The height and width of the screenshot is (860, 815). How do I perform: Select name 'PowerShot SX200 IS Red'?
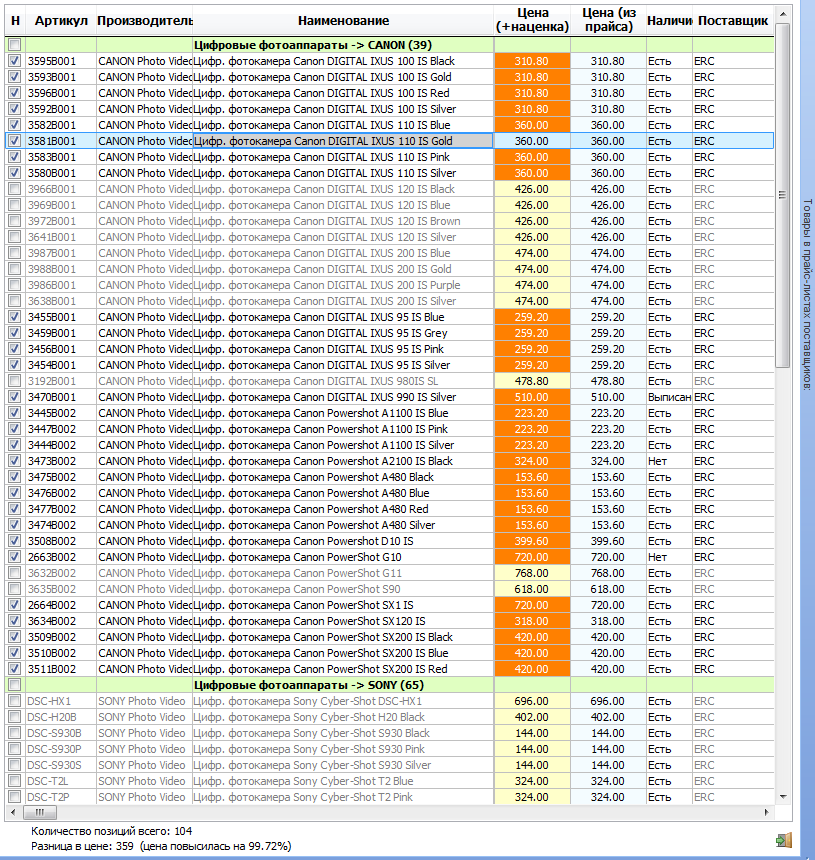(x=343, y=669)
